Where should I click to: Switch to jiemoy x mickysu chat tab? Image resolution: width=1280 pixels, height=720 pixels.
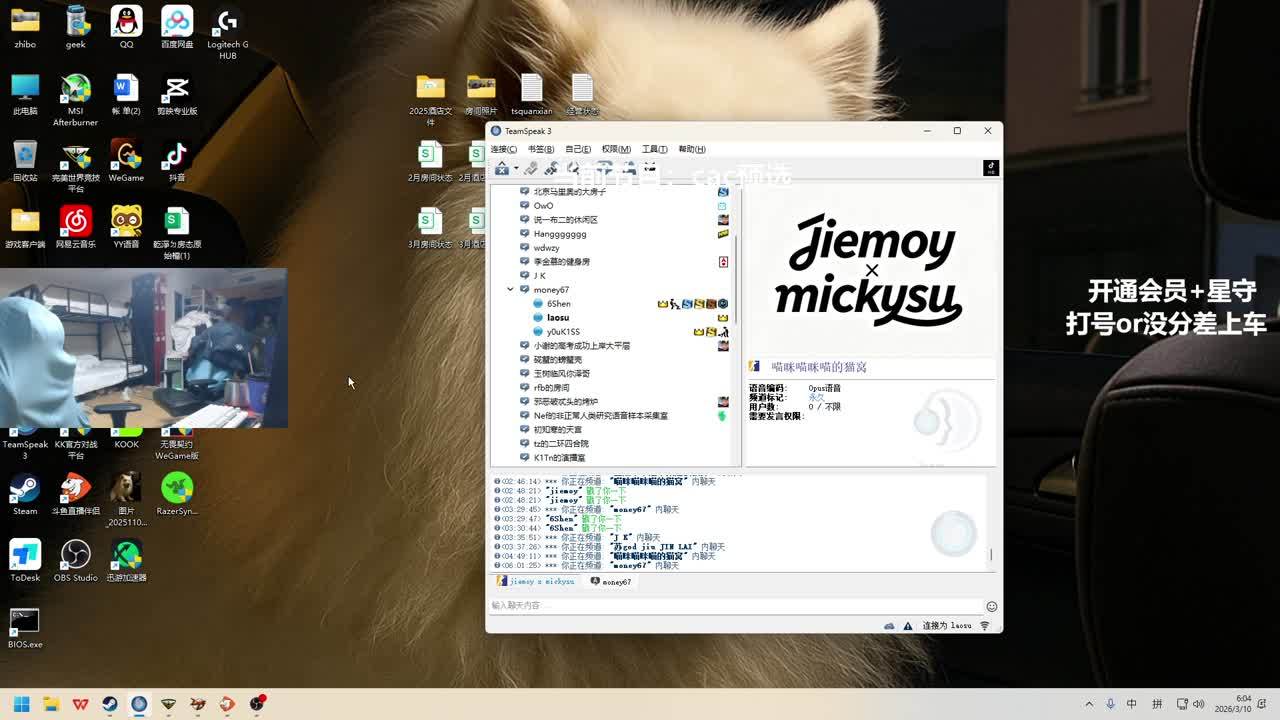pyautogui.click(x=537, y=581)
